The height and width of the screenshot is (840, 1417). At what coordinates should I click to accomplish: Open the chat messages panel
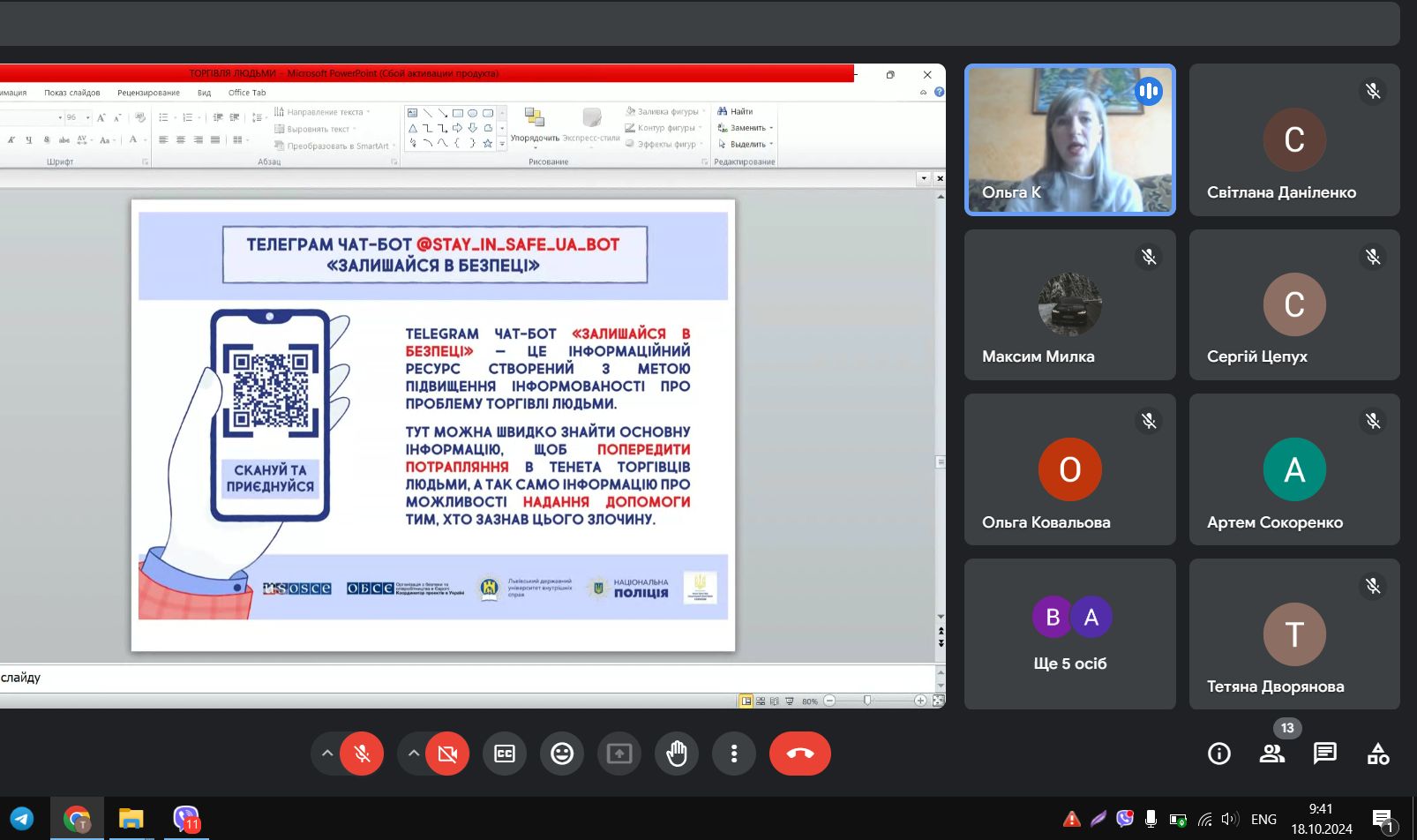point(1324,754)
